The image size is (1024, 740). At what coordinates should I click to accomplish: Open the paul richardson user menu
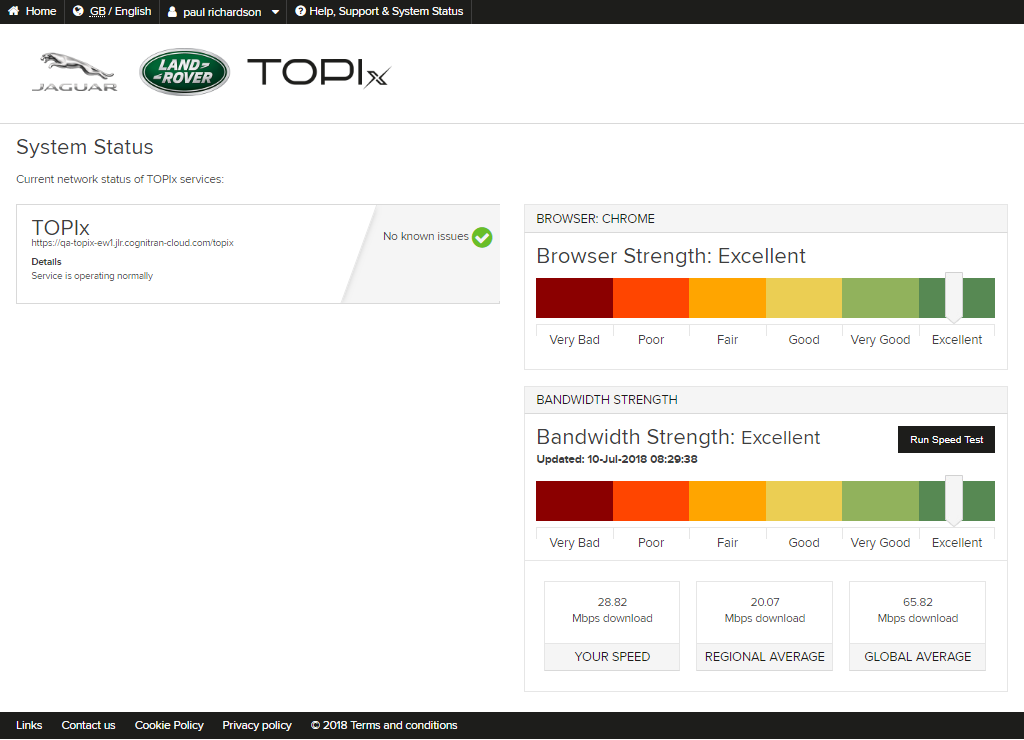223,12
